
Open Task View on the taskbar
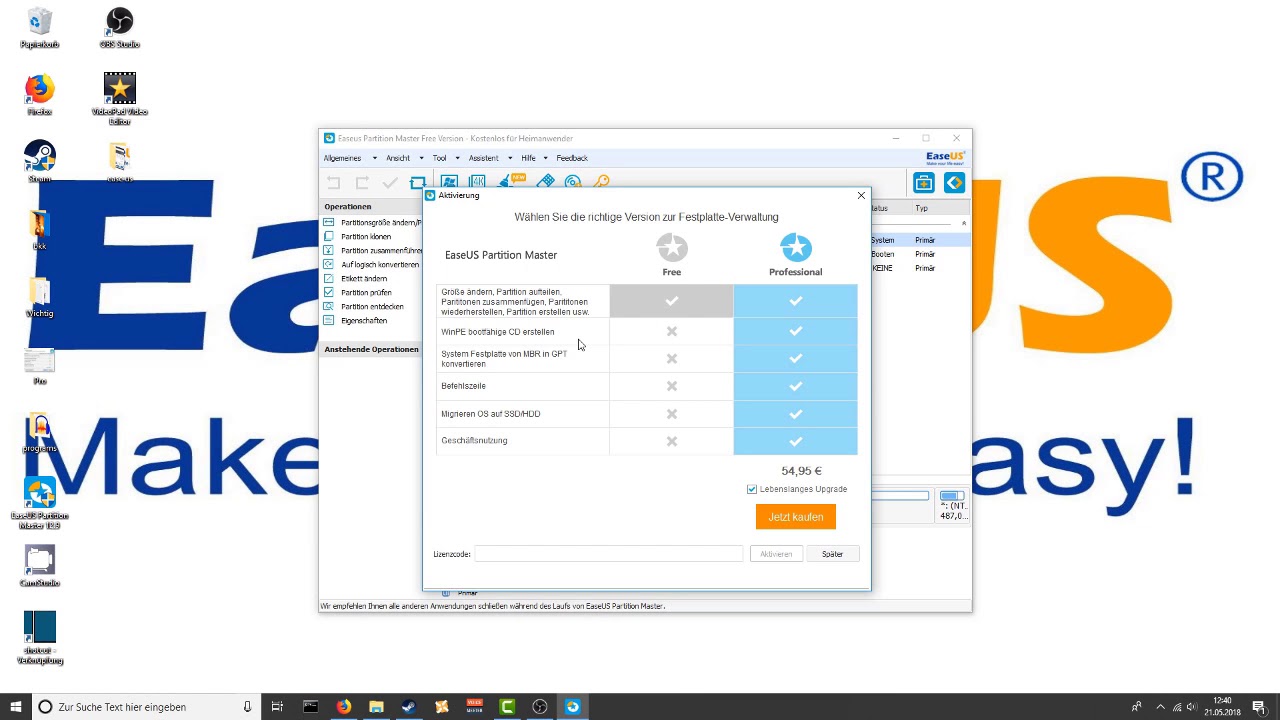[277, 707]
